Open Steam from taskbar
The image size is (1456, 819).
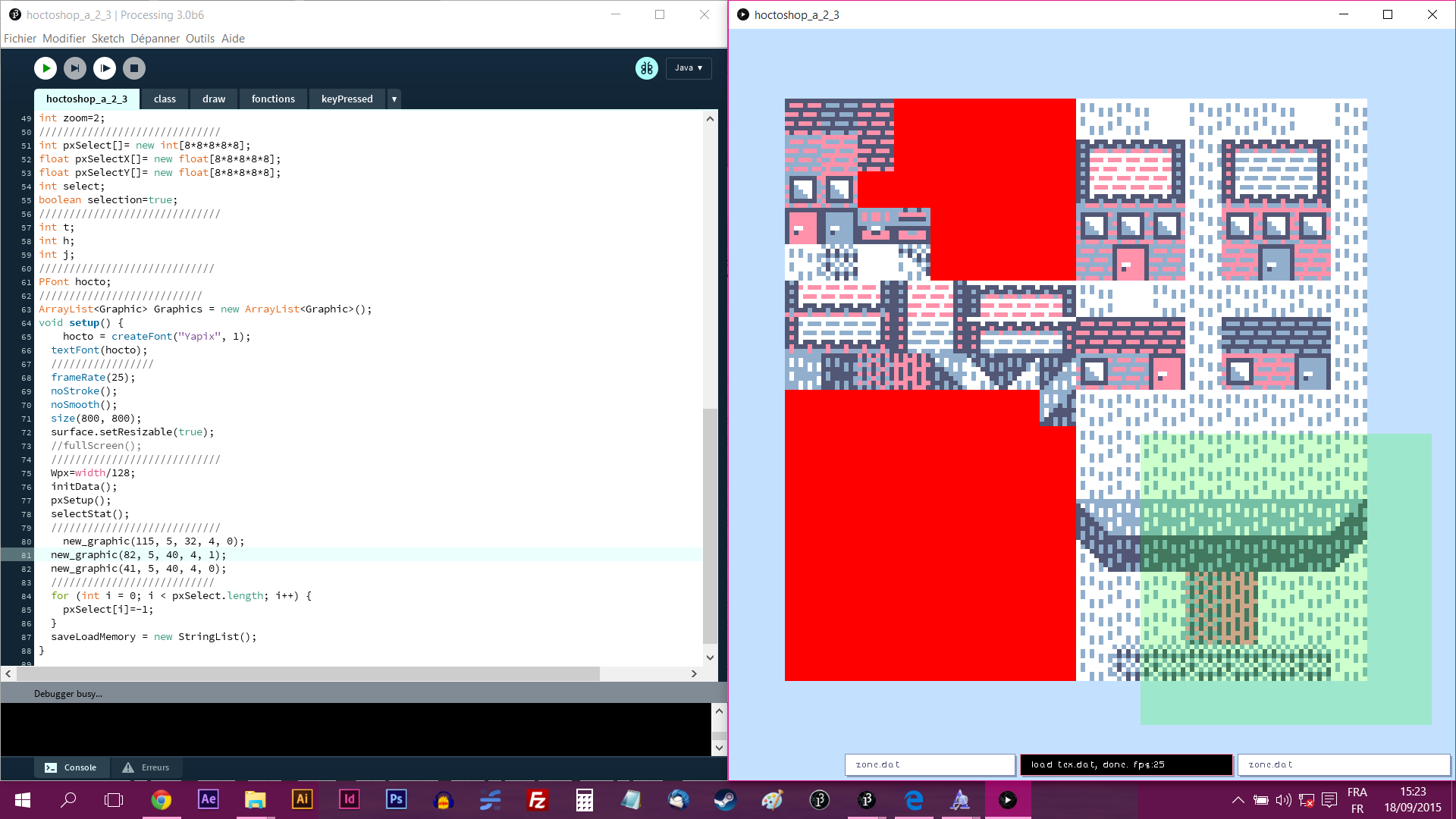pos(725,800)
